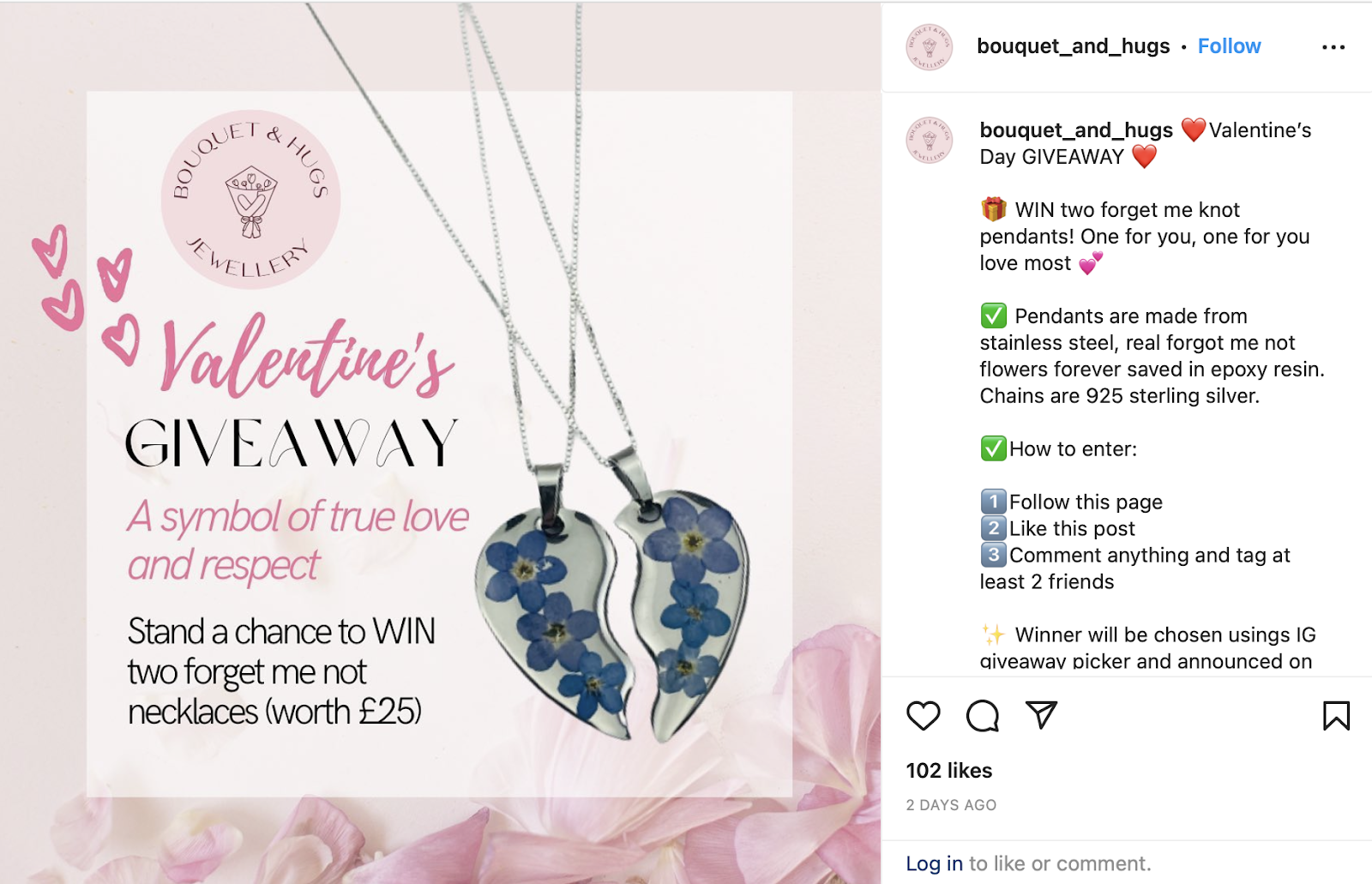
Task: Click the Log in link
Action: [x=934, y=863]
